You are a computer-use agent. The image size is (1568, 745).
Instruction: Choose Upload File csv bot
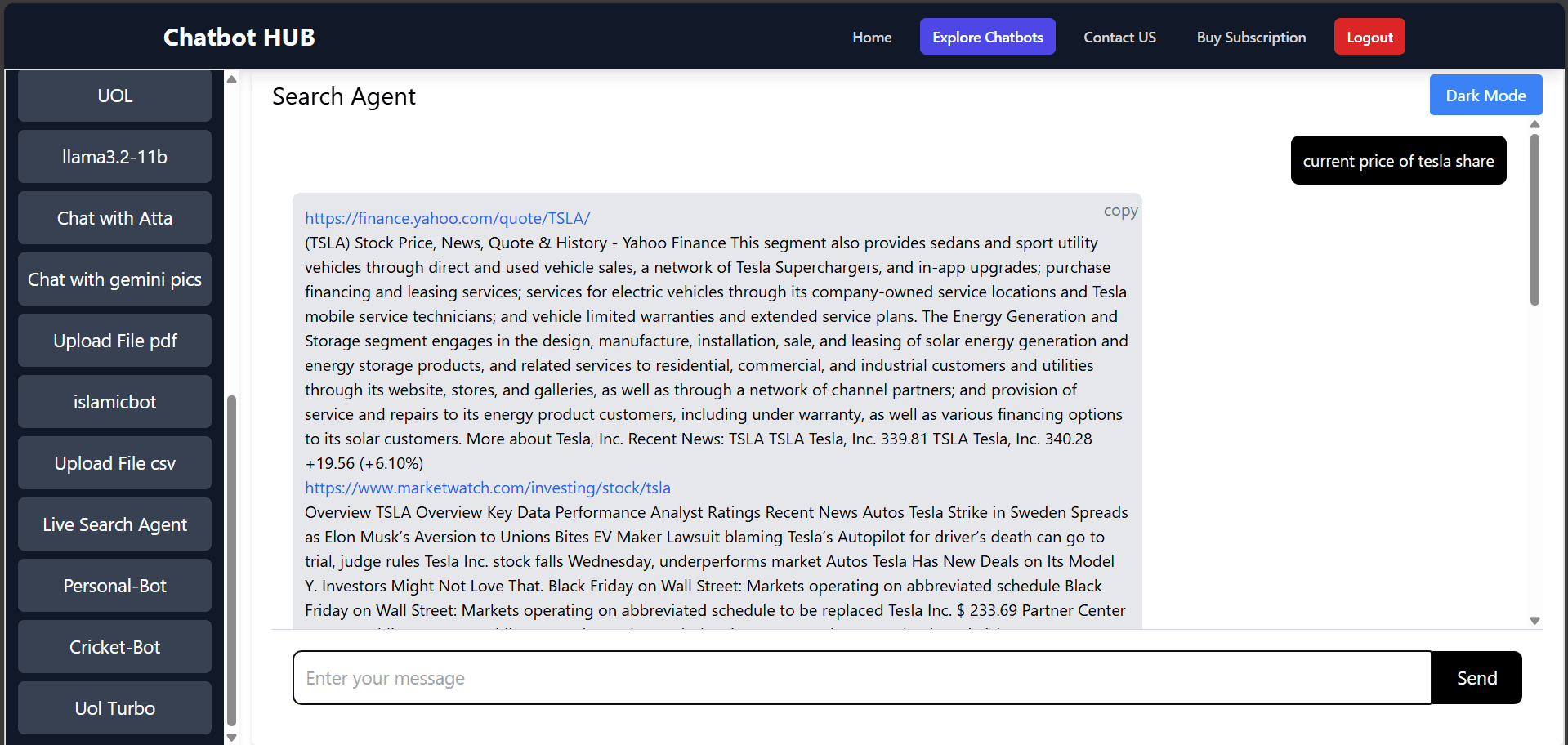(114, 463)
